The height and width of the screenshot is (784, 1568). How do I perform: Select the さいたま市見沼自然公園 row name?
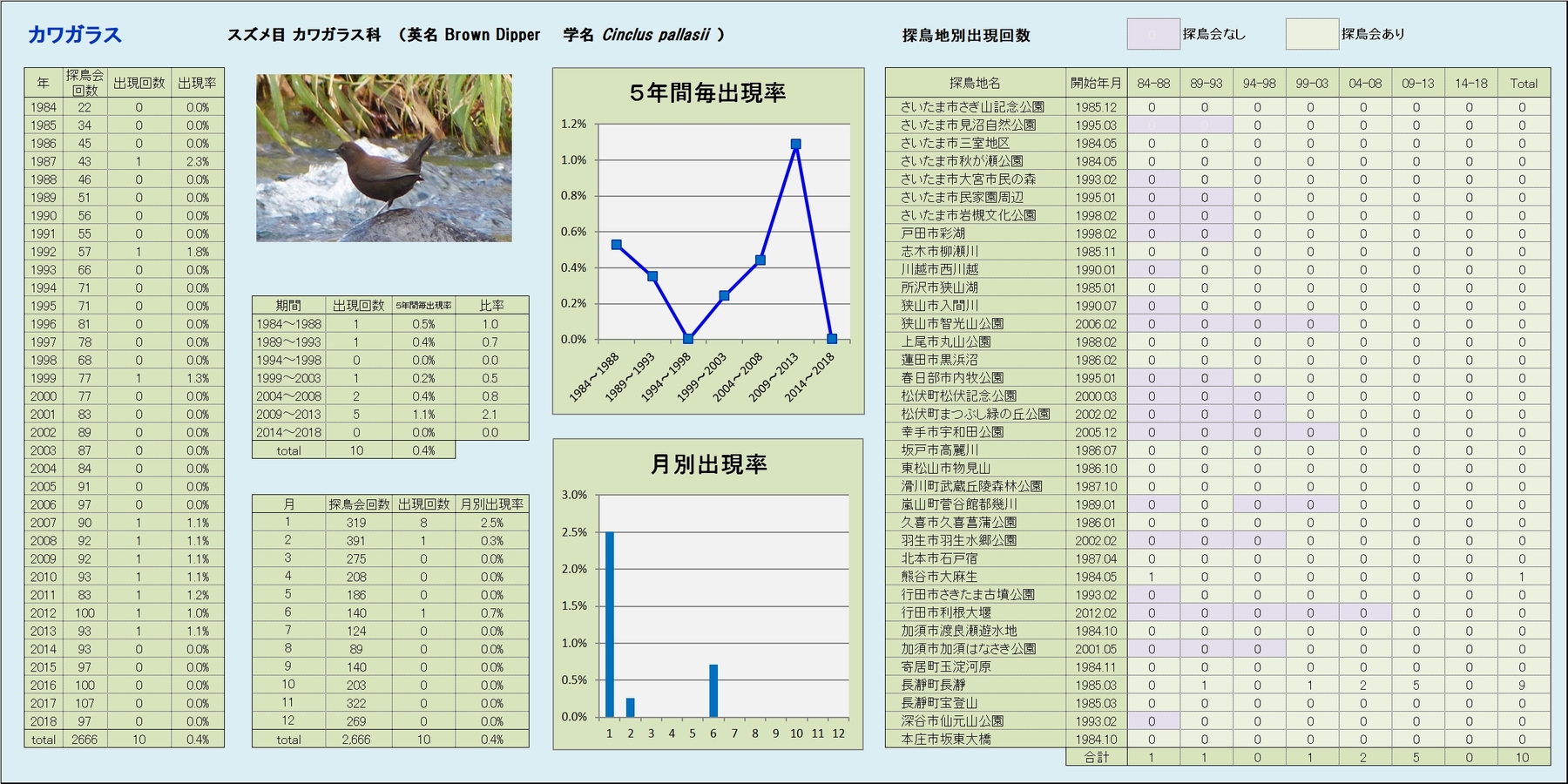click(x=968, y=125)
